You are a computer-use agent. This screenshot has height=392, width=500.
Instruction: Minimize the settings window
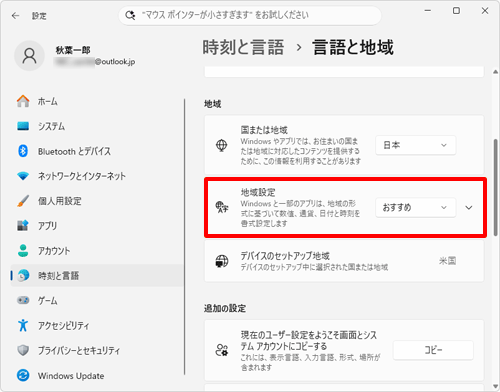pyautogui.click(x=428, y=11)
